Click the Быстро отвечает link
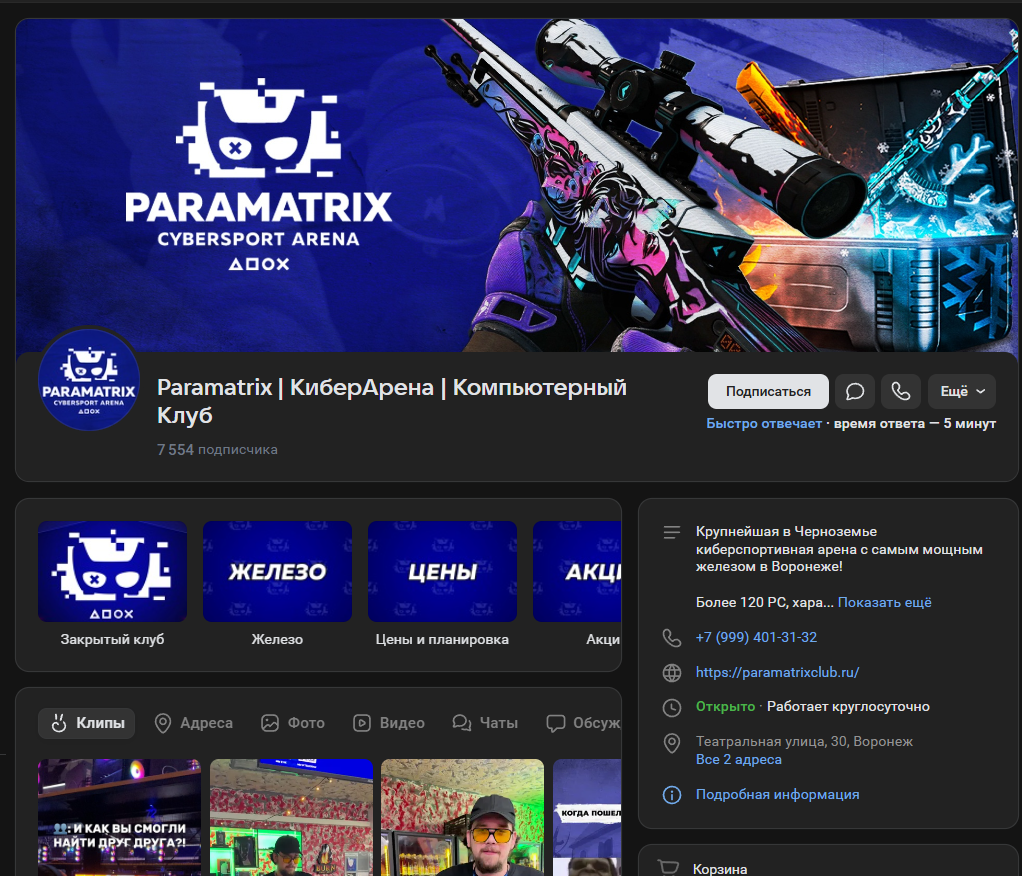This screenshot has width=1022, height=876. point(764,424)
